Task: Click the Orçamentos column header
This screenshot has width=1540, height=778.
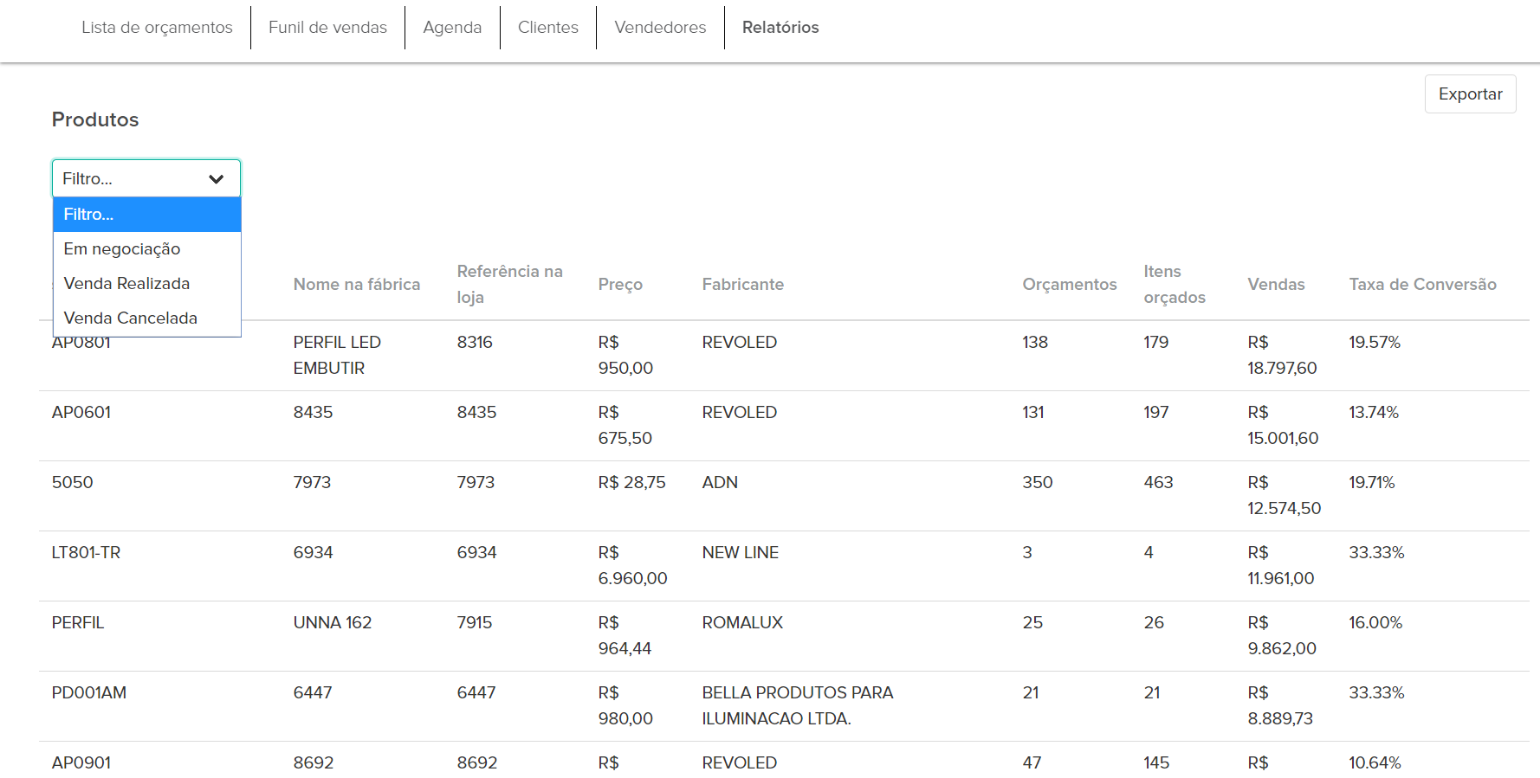Action: 1069,285
